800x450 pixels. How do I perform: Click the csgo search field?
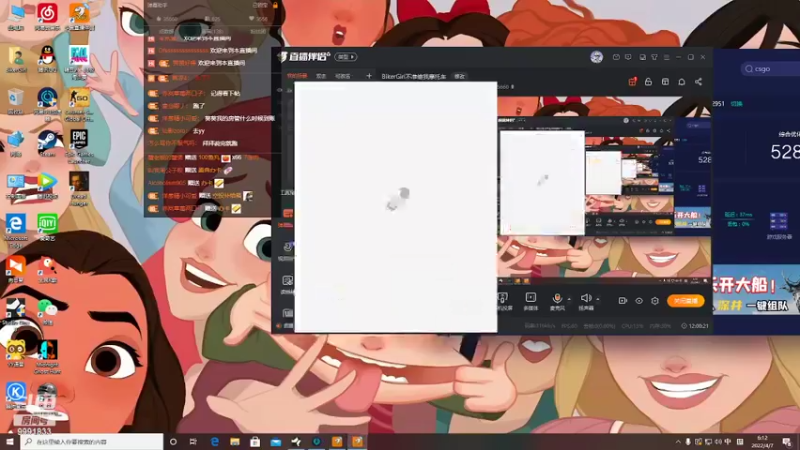coord(770,69)
